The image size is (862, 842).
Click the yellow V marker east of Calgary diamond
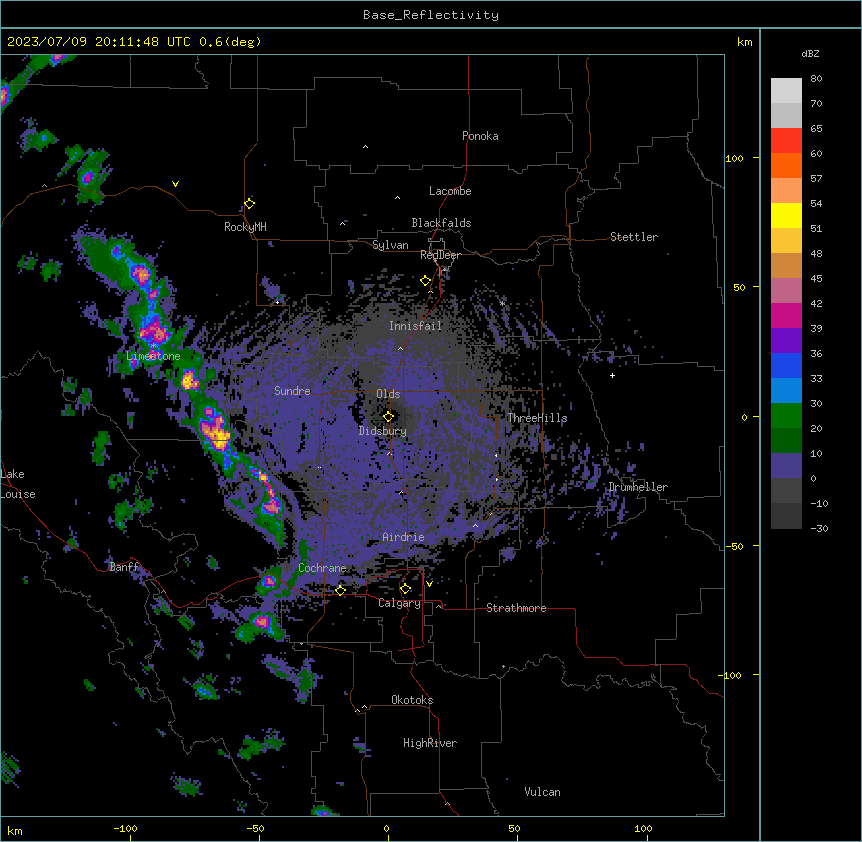429,584
